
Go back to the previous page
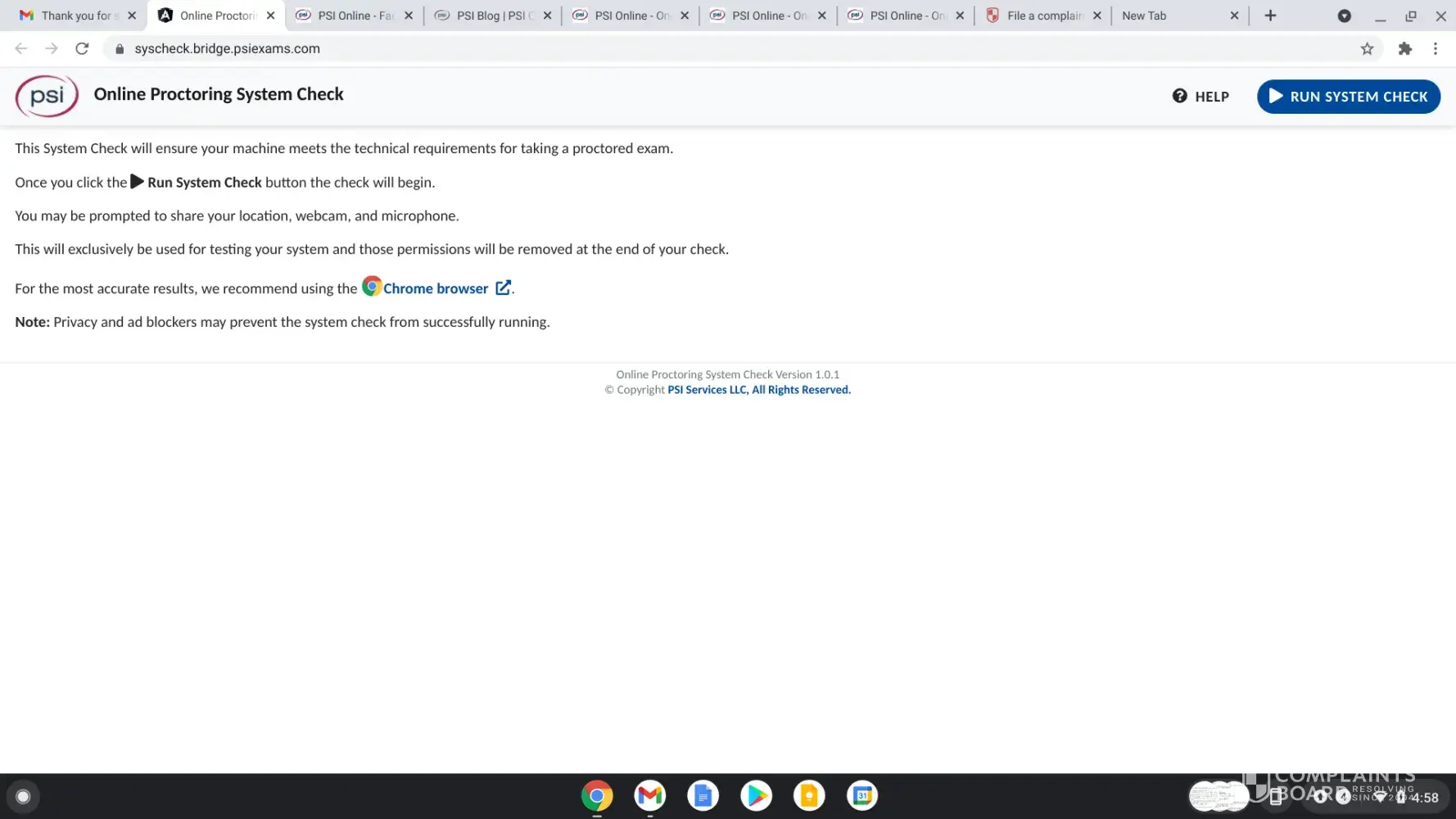tap(21, 48)
